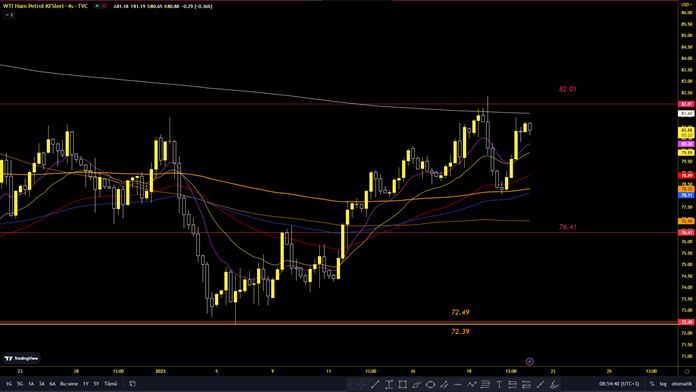Select the trend line drawing tool
The height and width of the screenshot is (392, 696).
375,384
